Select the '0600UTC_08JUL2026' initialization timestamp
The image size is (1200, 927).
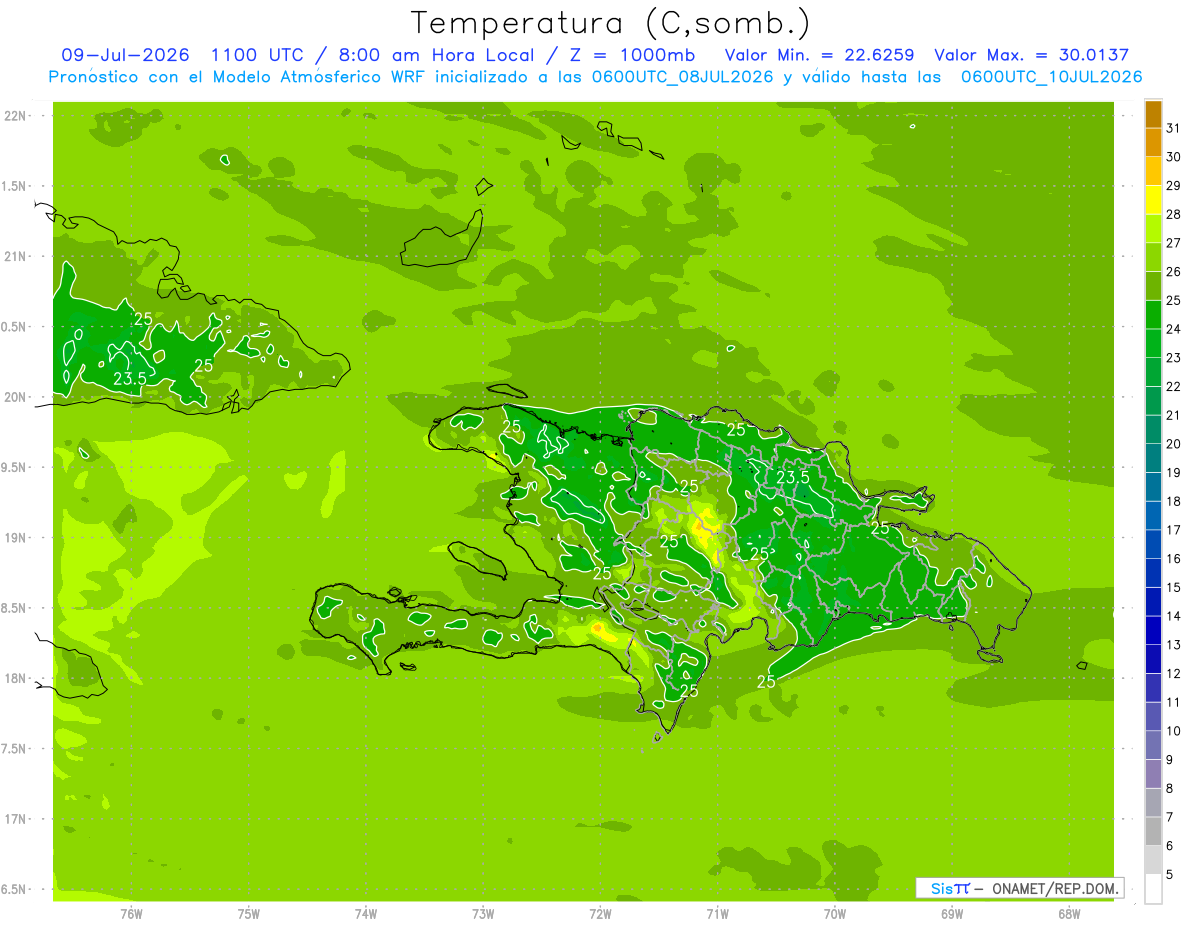pos(683,77)
